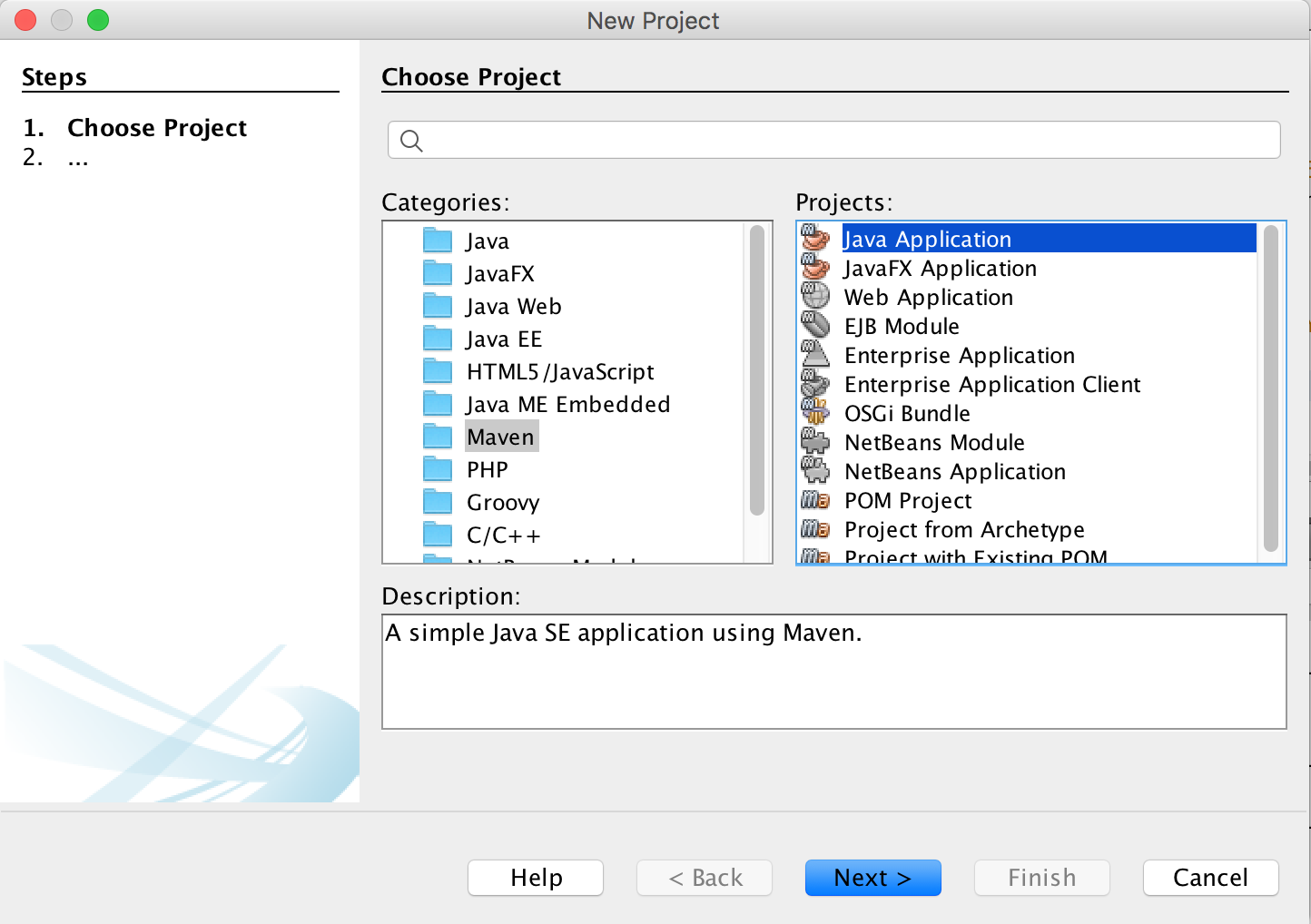Click the NetBeans Module puzzle icon

(x=815, y=442)
